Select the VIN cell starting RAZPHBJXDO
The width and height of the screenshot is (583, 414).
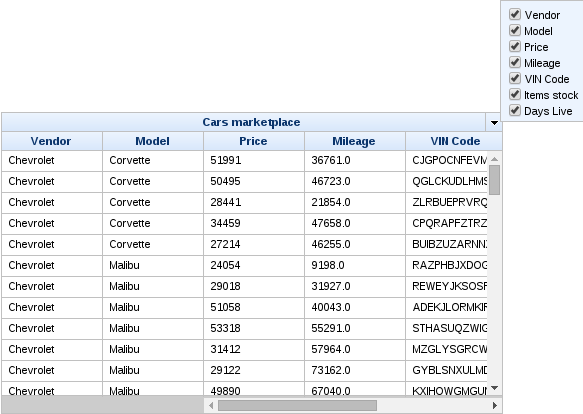tap(447, 266)
